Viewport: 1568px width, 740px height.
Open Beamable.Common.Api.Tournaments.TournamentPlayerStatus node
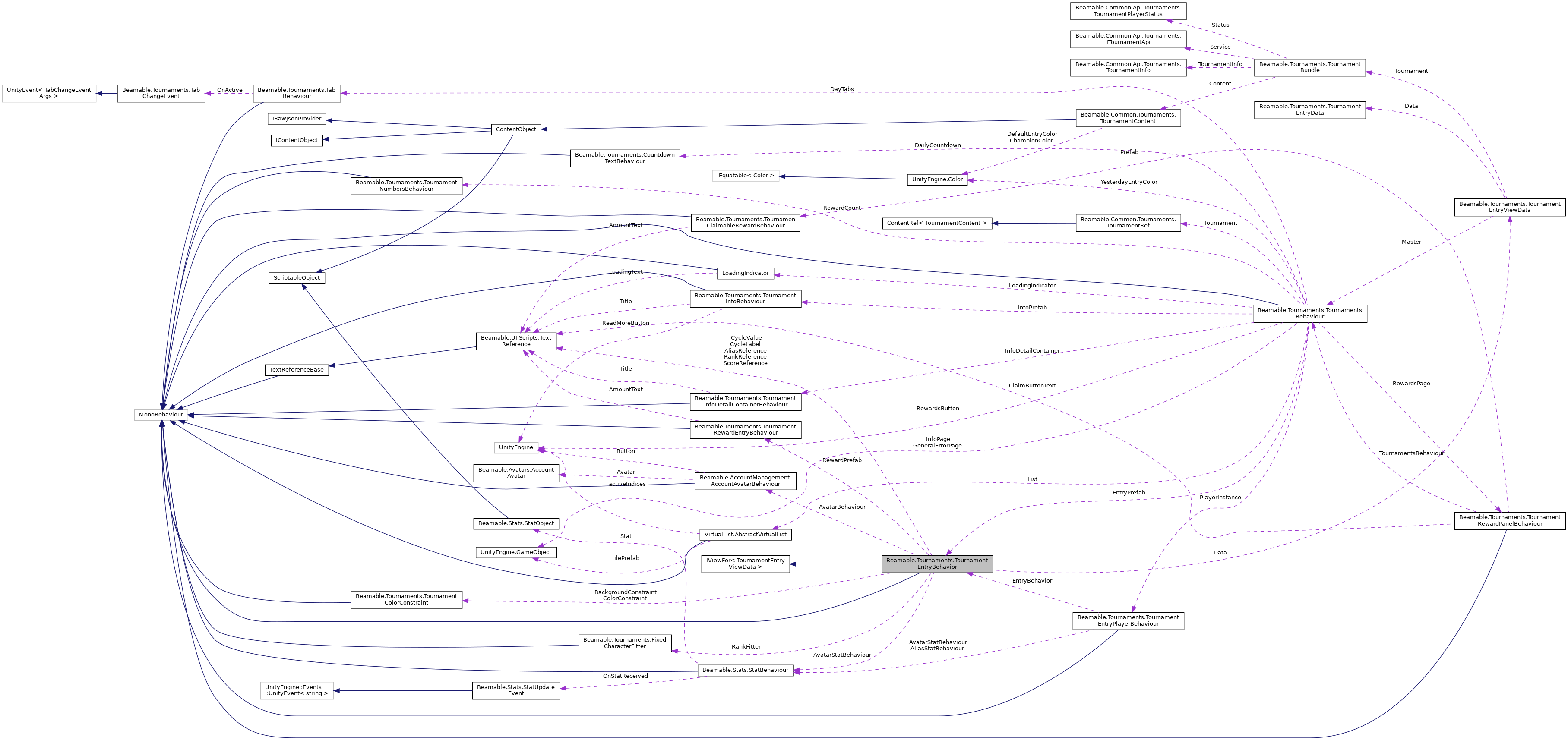point(1128,11)
